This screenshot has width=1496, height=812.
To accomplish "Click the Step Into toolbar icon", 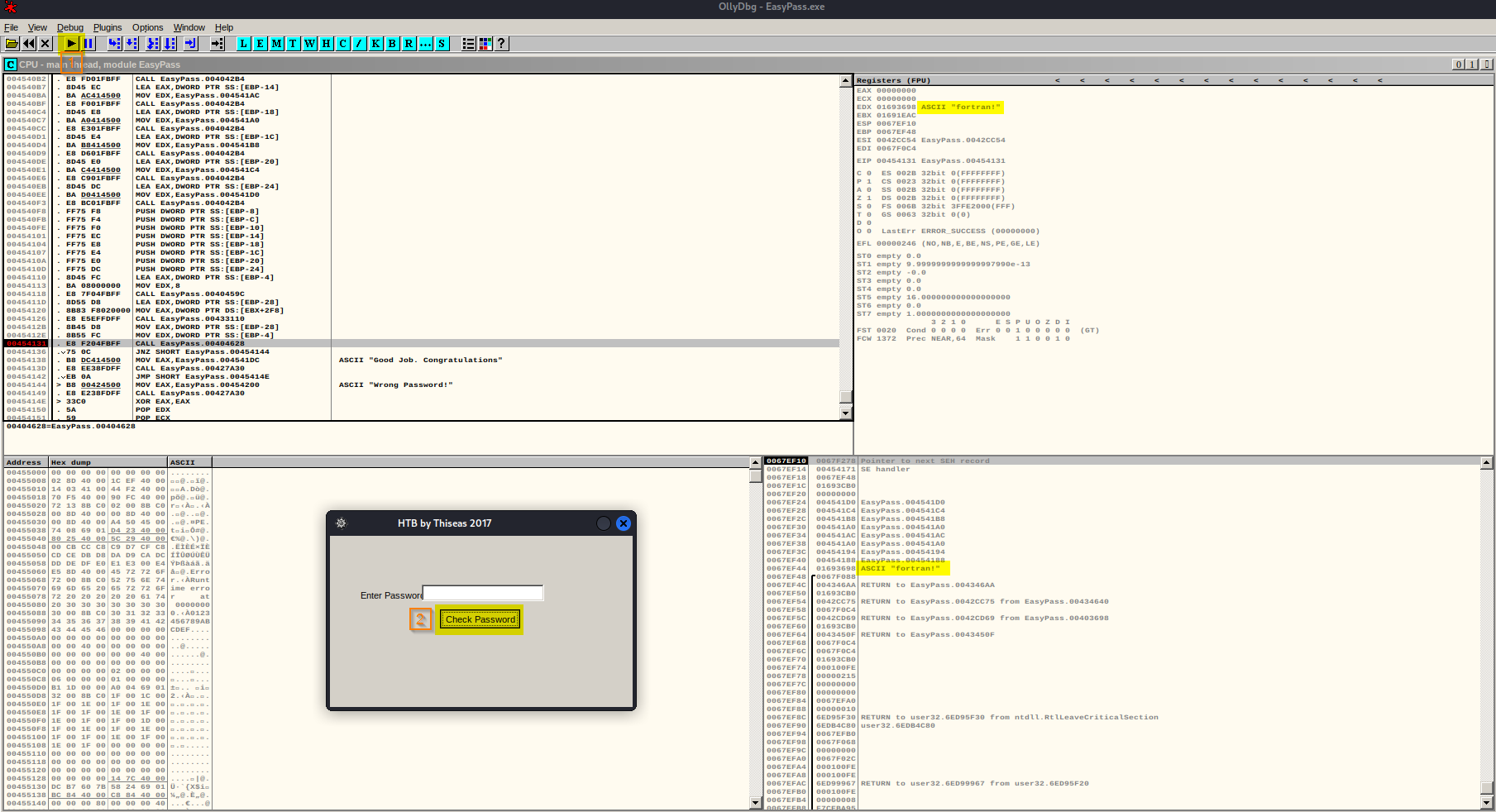I will coord(115,44).
